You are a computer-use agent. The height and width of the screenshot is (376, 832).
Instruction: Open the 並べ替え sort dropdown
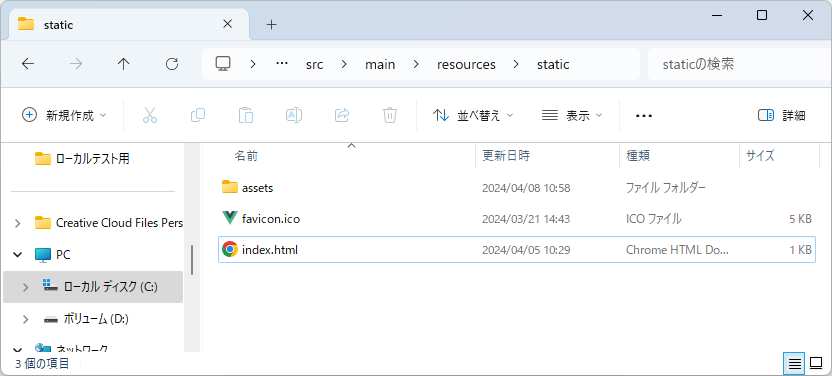click(x=473, y=115)
